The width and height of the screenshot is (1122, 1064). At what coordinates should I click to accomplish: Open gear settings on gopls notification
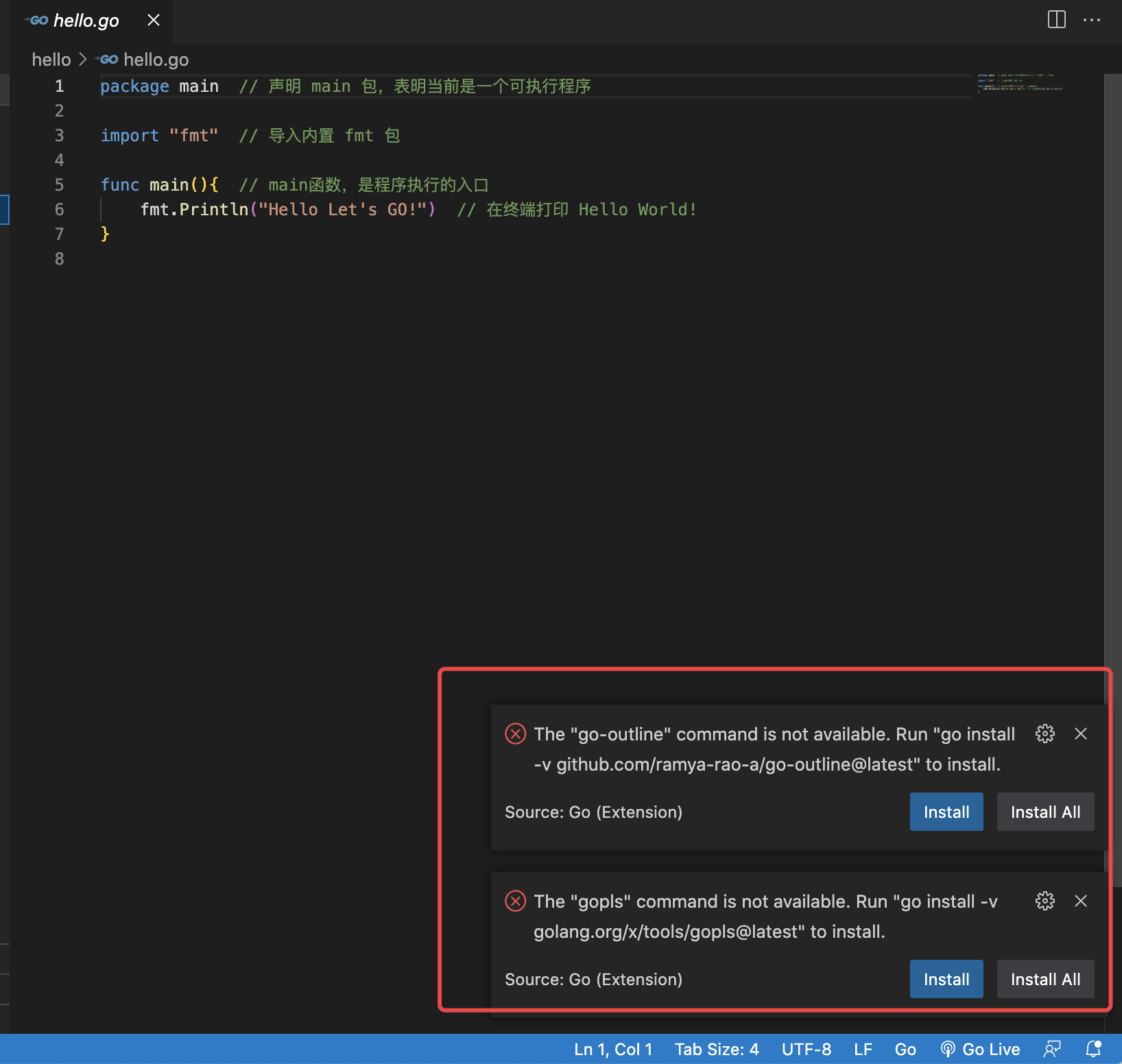[x=1045, y=901]
